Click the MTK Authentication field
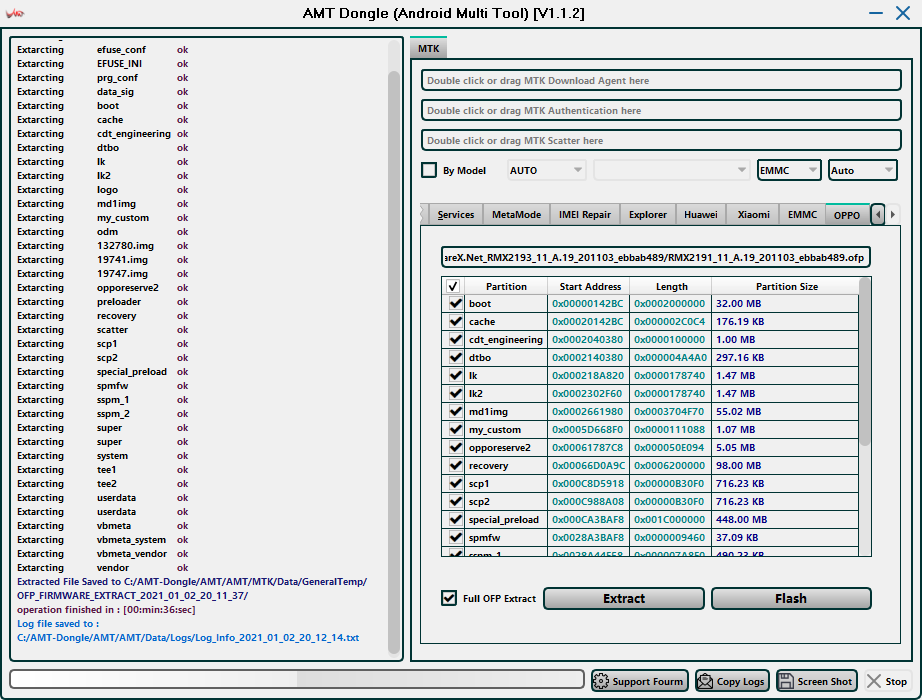Image resolution: width=922 pixels, height=700 pixels. coord(662,111)
